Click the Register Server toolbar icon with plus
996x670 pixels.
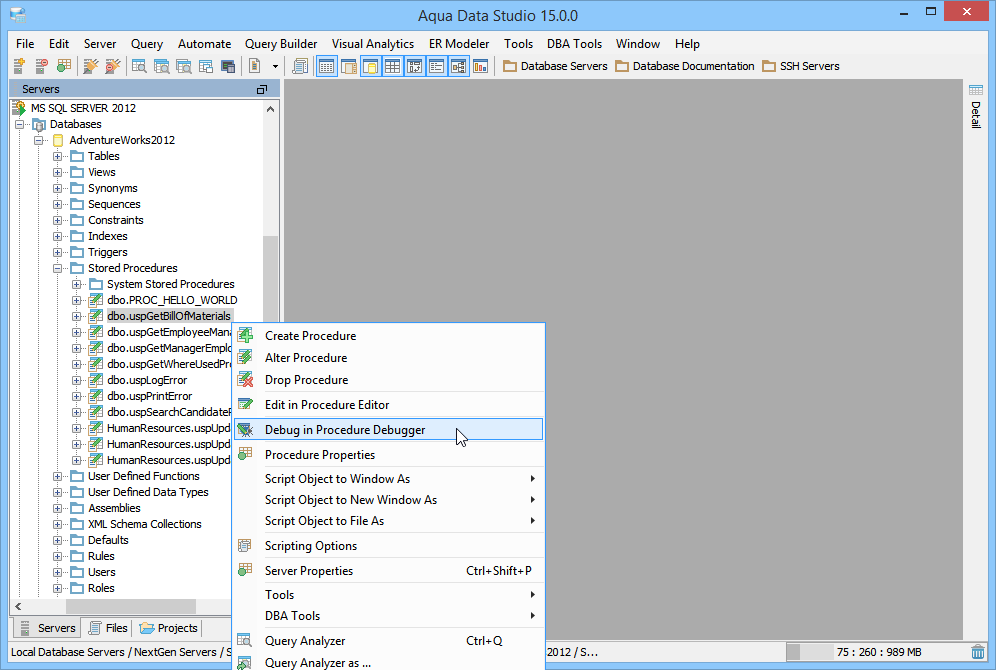[x=19, y=65]
